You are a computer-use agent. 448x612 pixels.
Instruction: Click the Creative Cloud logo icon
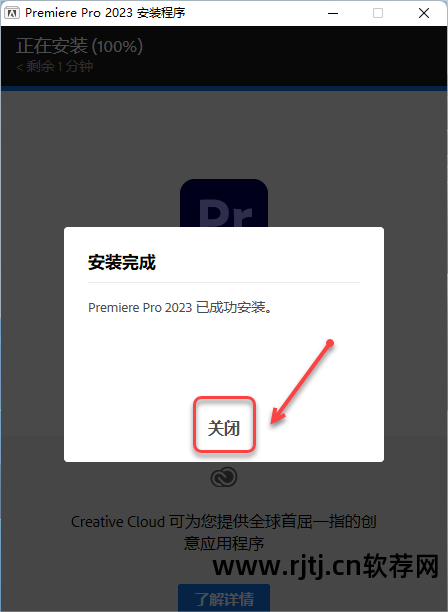[224, 477]
